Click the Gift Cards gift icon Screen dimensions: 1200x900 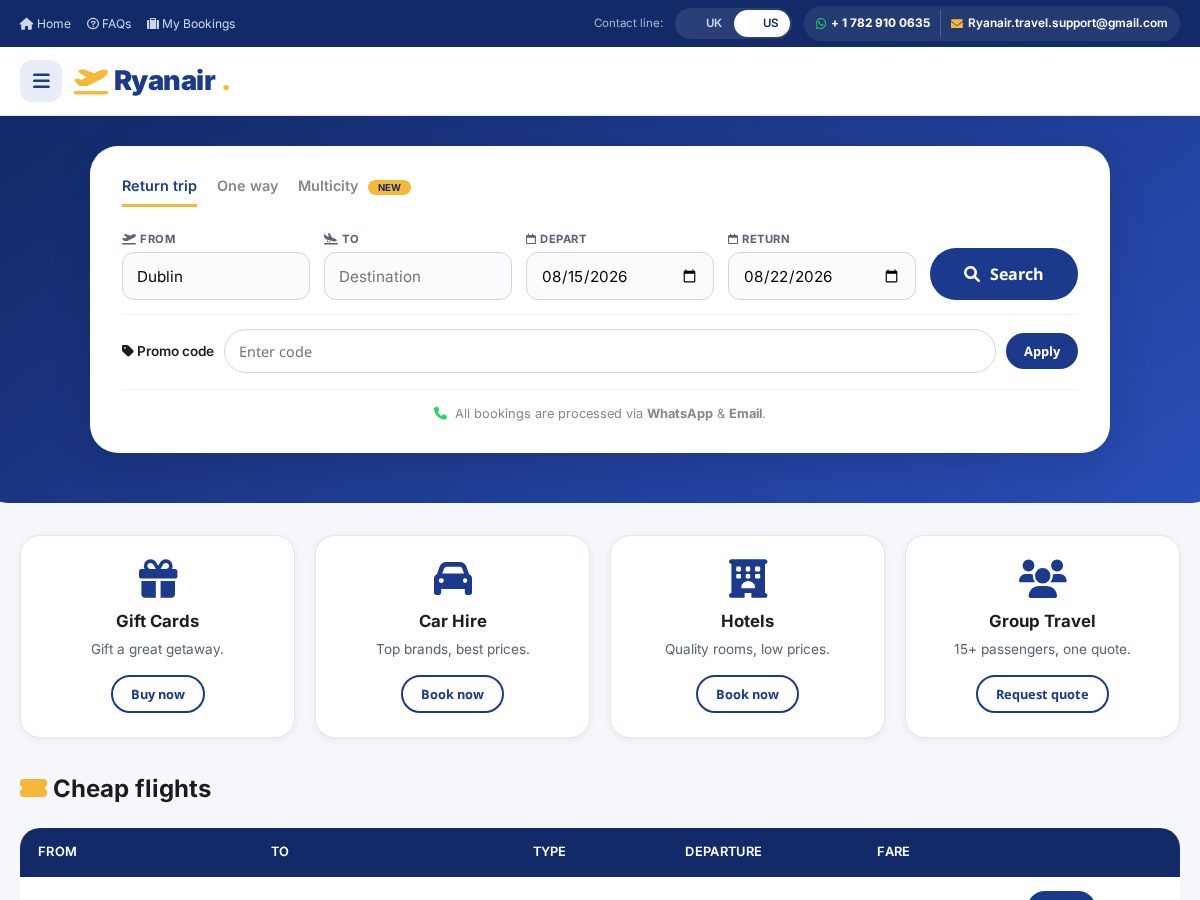(x=158, y=578)
